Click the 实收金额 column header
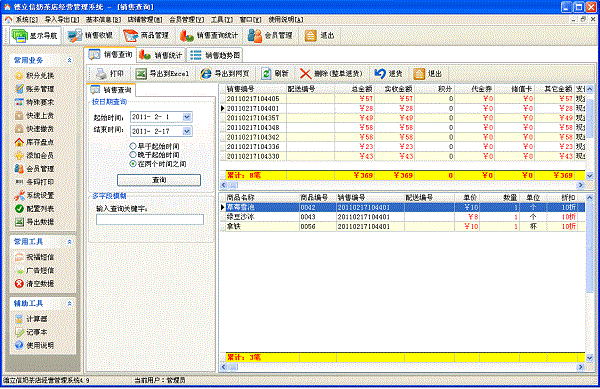 pos(394,89)
